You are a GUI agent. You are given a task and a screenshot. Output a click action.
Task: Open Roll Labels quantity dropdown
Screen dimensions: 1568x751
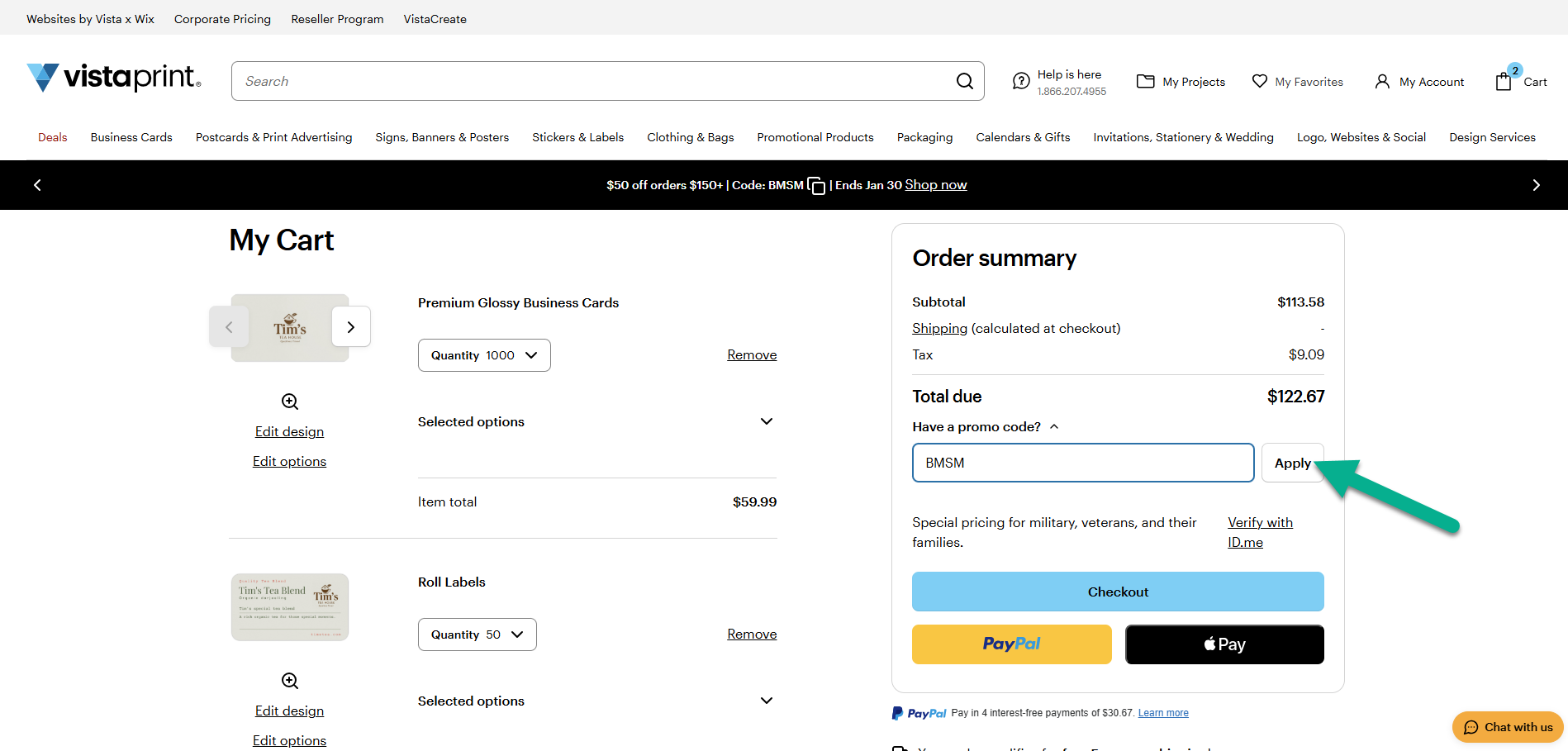click(478, 635)
